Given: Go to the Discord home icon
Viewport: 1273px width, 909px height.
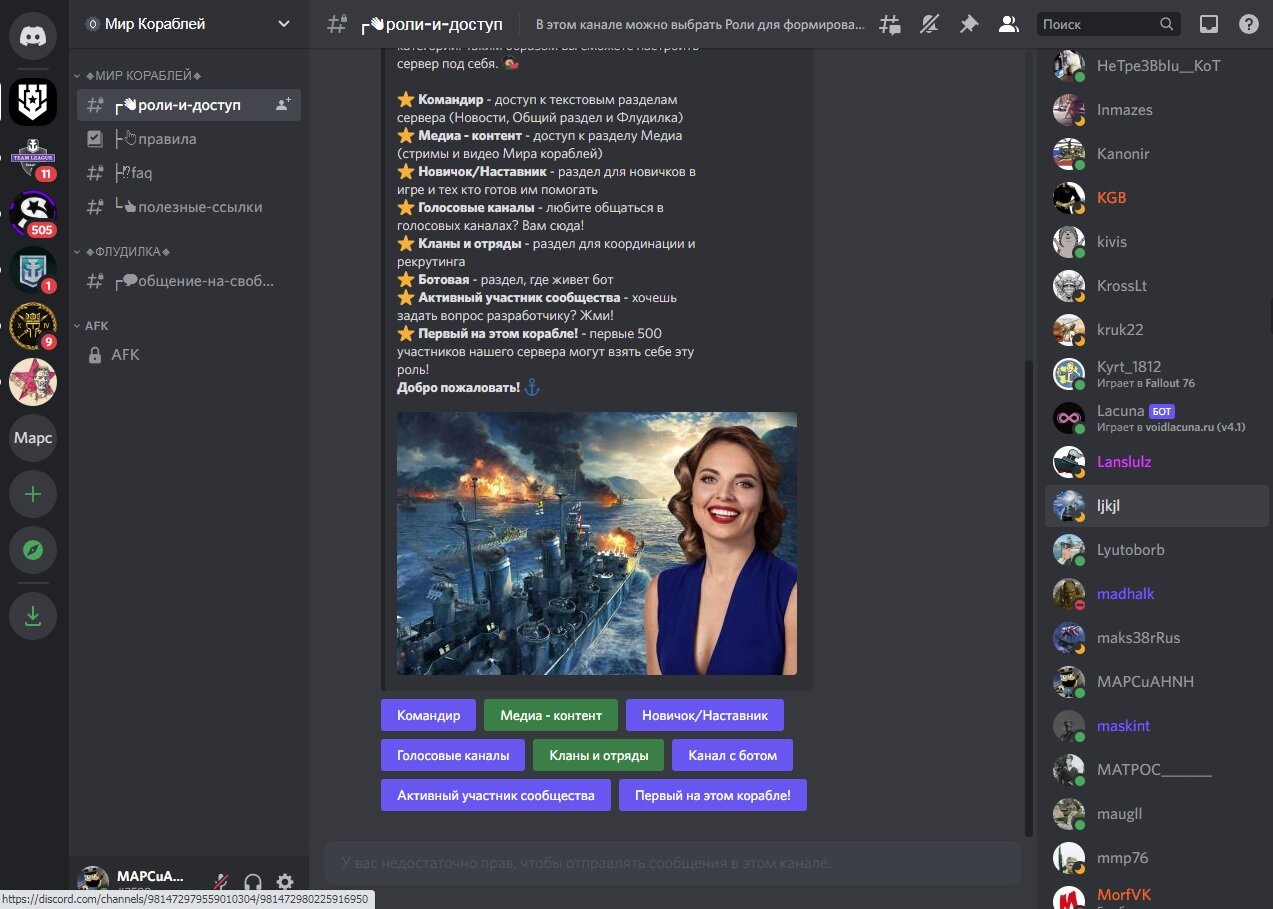Looking at the screenshot, I should click(33, 36).
